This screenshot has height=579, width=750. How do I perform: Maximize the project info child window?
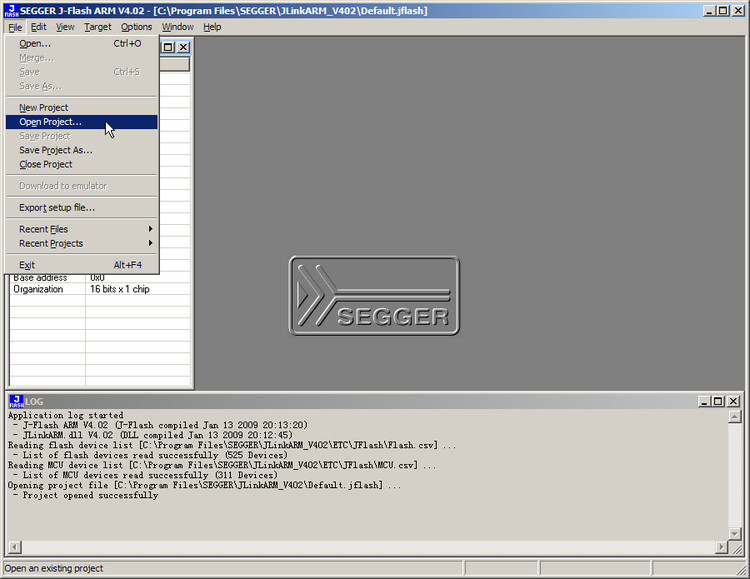(x=168, y=47)
